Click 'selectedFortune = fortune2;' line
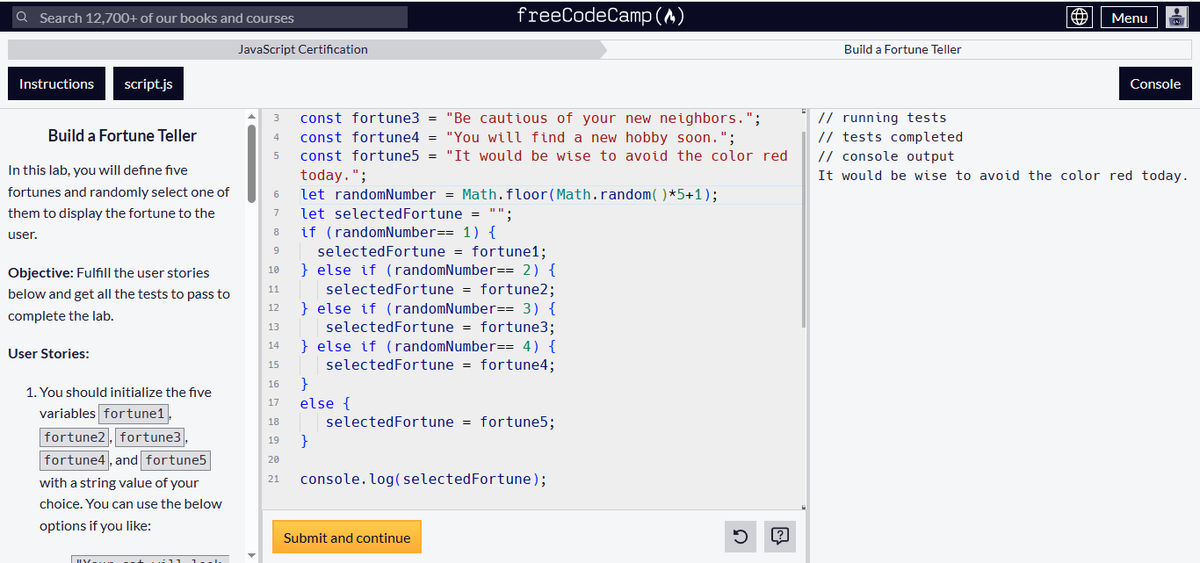 (x=440, y=289)
